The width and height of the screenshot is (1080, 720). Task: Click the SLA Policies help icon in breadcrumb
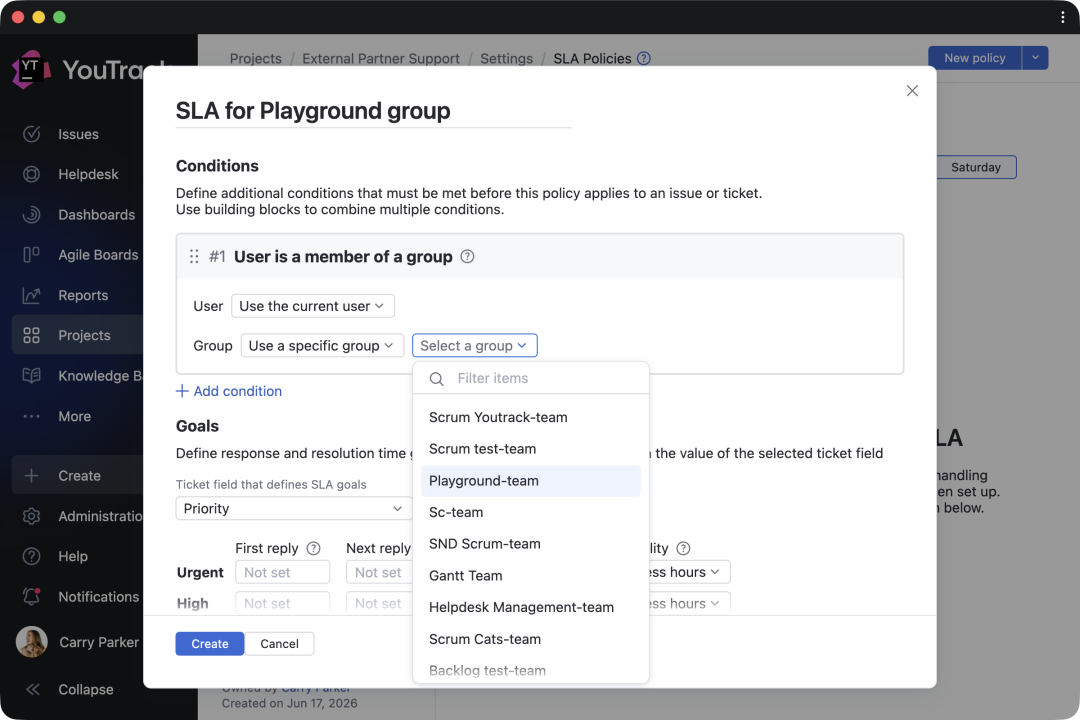[x=643, y=59]
